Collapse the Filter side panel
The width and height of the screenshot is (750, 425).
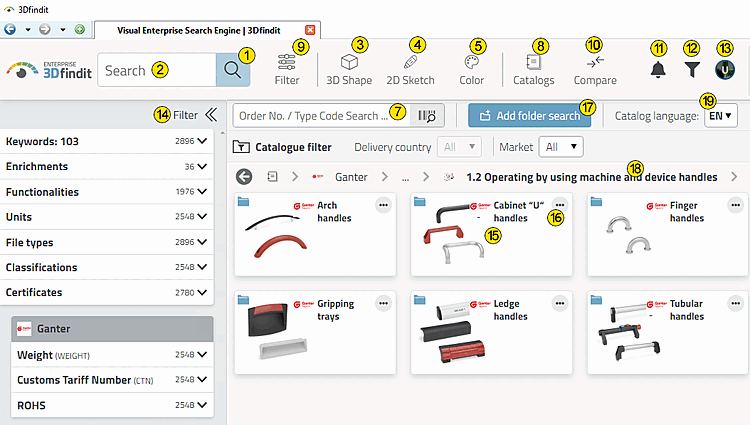(211, 115)
